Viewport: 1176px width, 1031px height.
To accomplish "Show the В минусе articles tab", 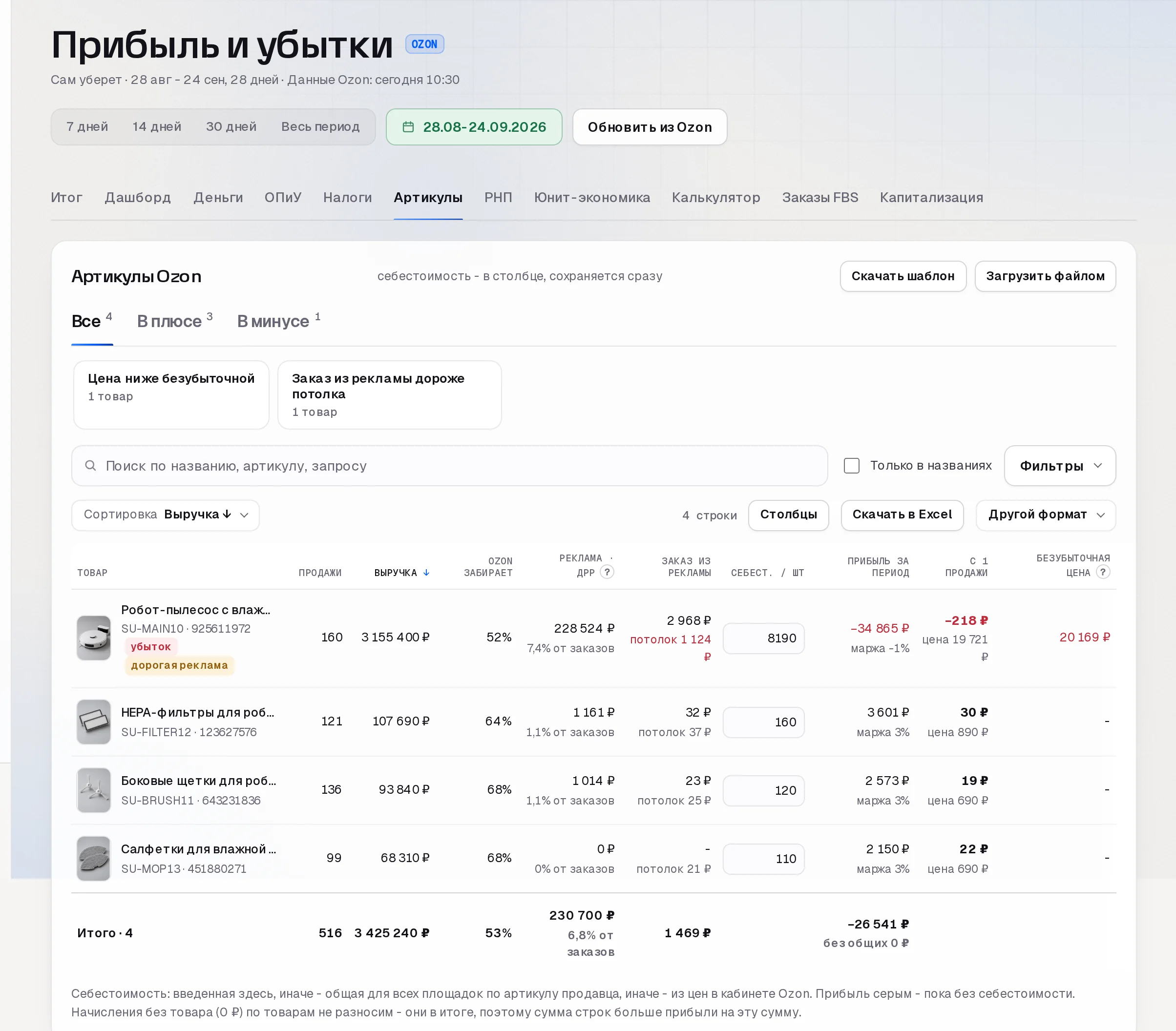I will 279,321.
